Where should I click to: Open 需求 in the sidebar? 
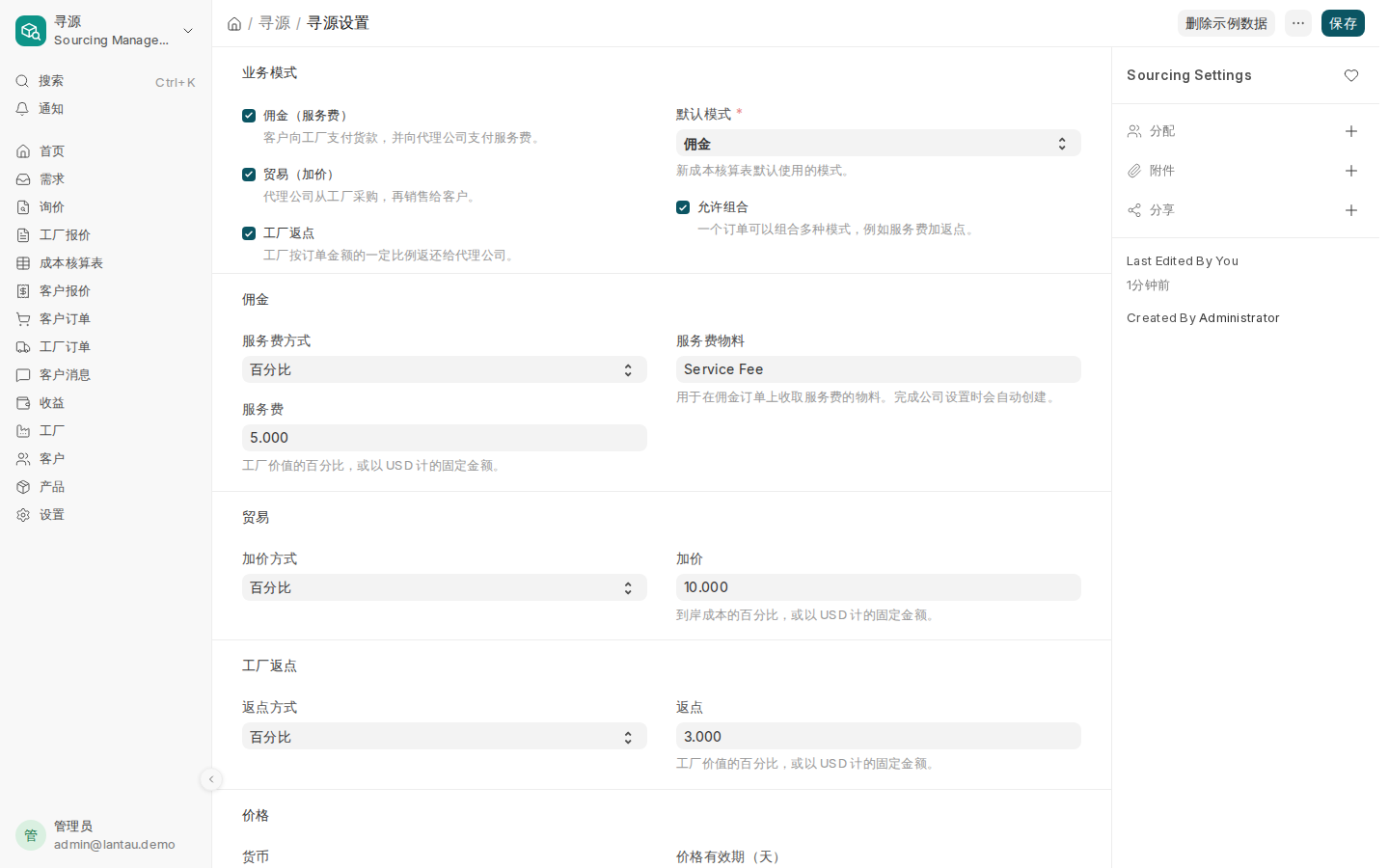point(106,179)
